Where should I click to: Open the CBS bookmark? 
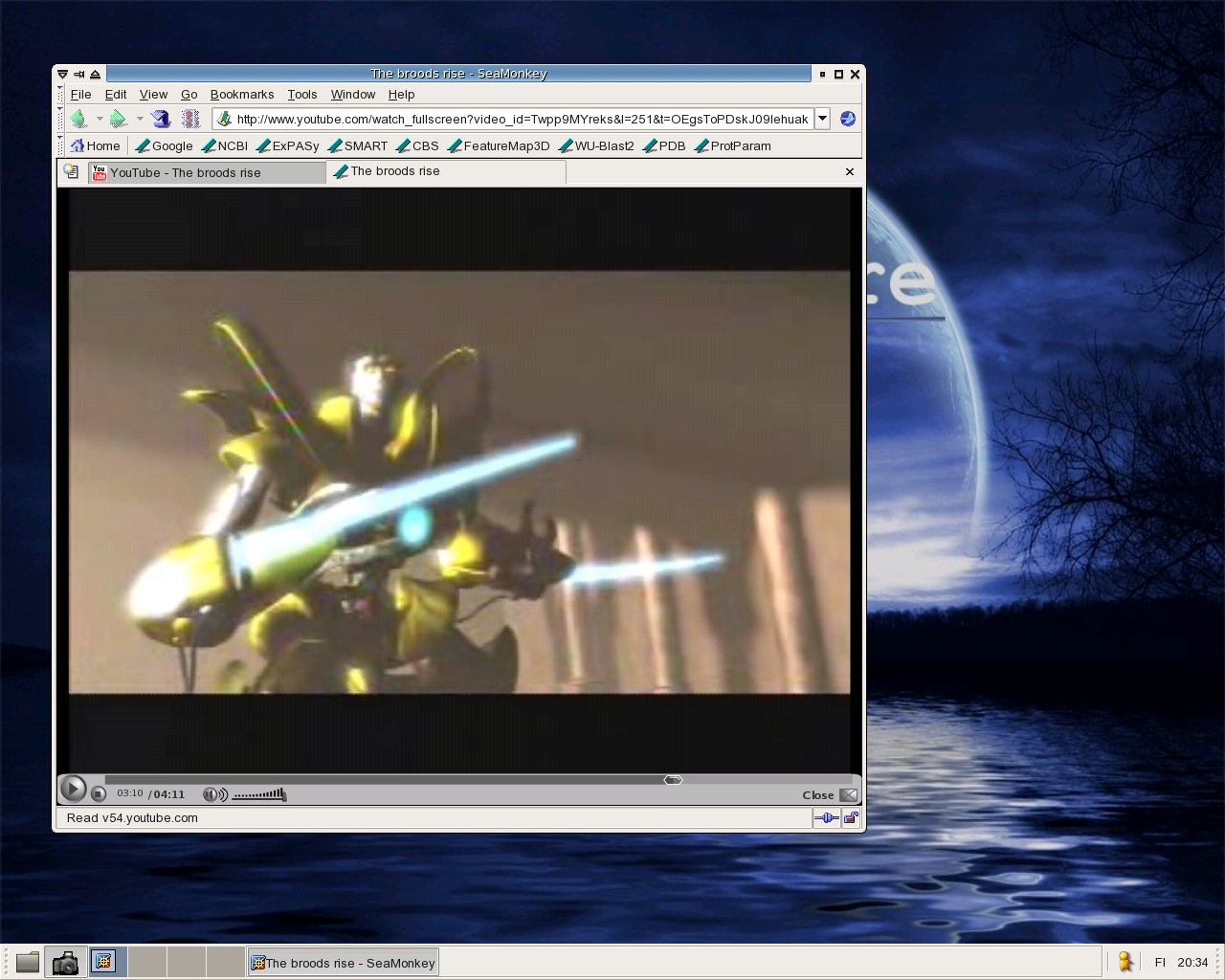click(x=417, y=145)
